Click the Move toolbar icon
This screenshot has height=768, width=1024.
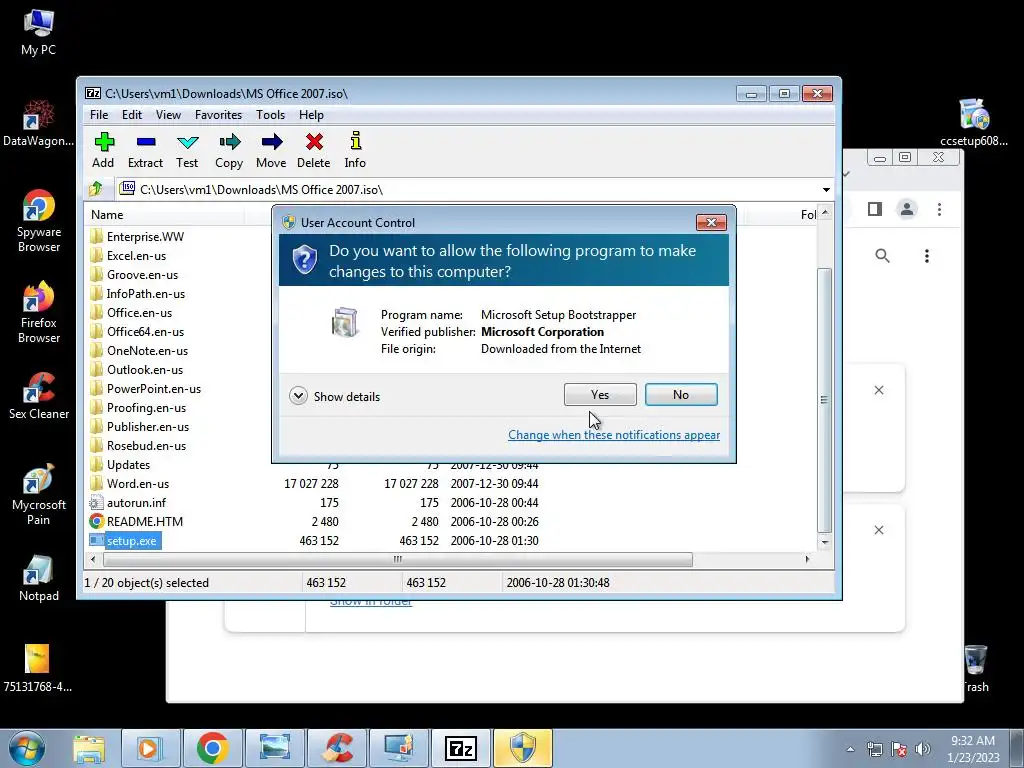[271, 150]
